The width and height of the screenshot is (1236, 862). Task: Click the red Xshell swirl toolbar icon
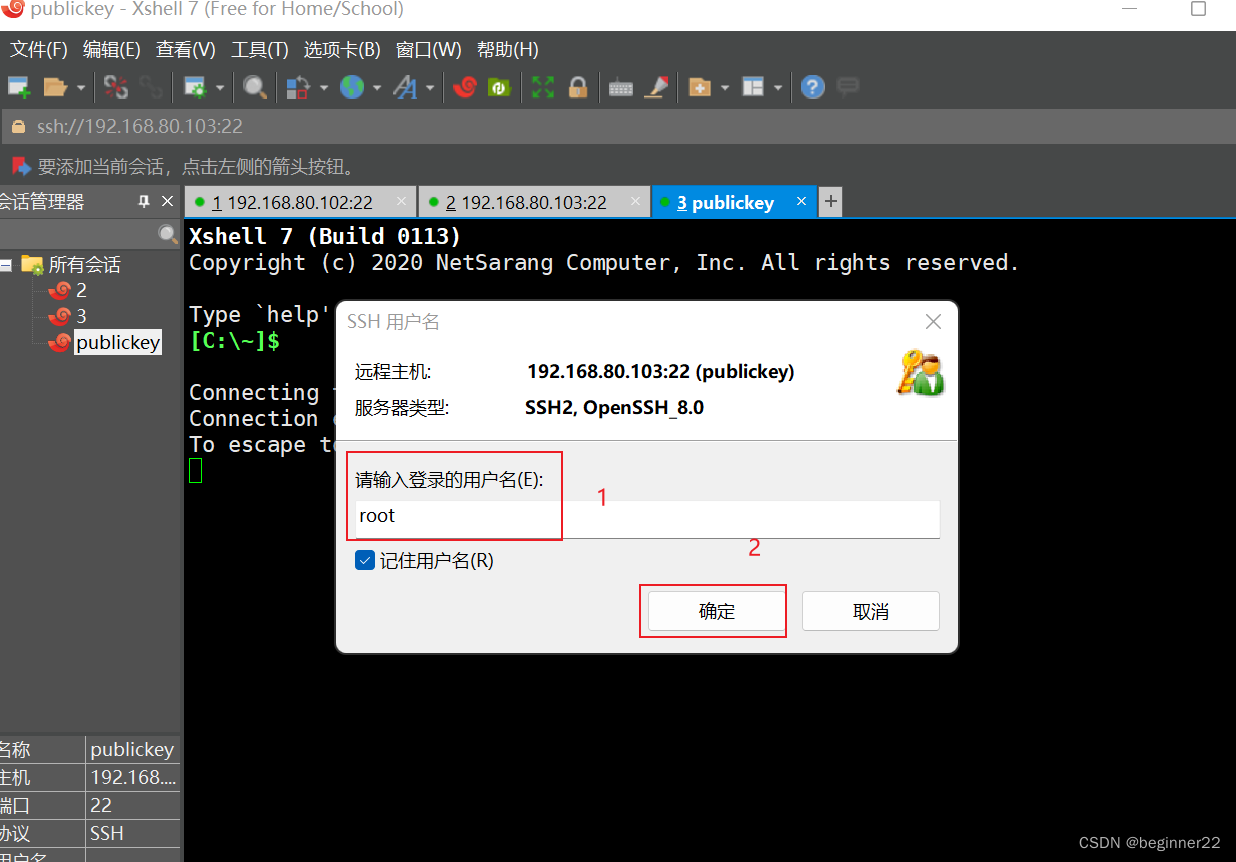tap(464, 88)
